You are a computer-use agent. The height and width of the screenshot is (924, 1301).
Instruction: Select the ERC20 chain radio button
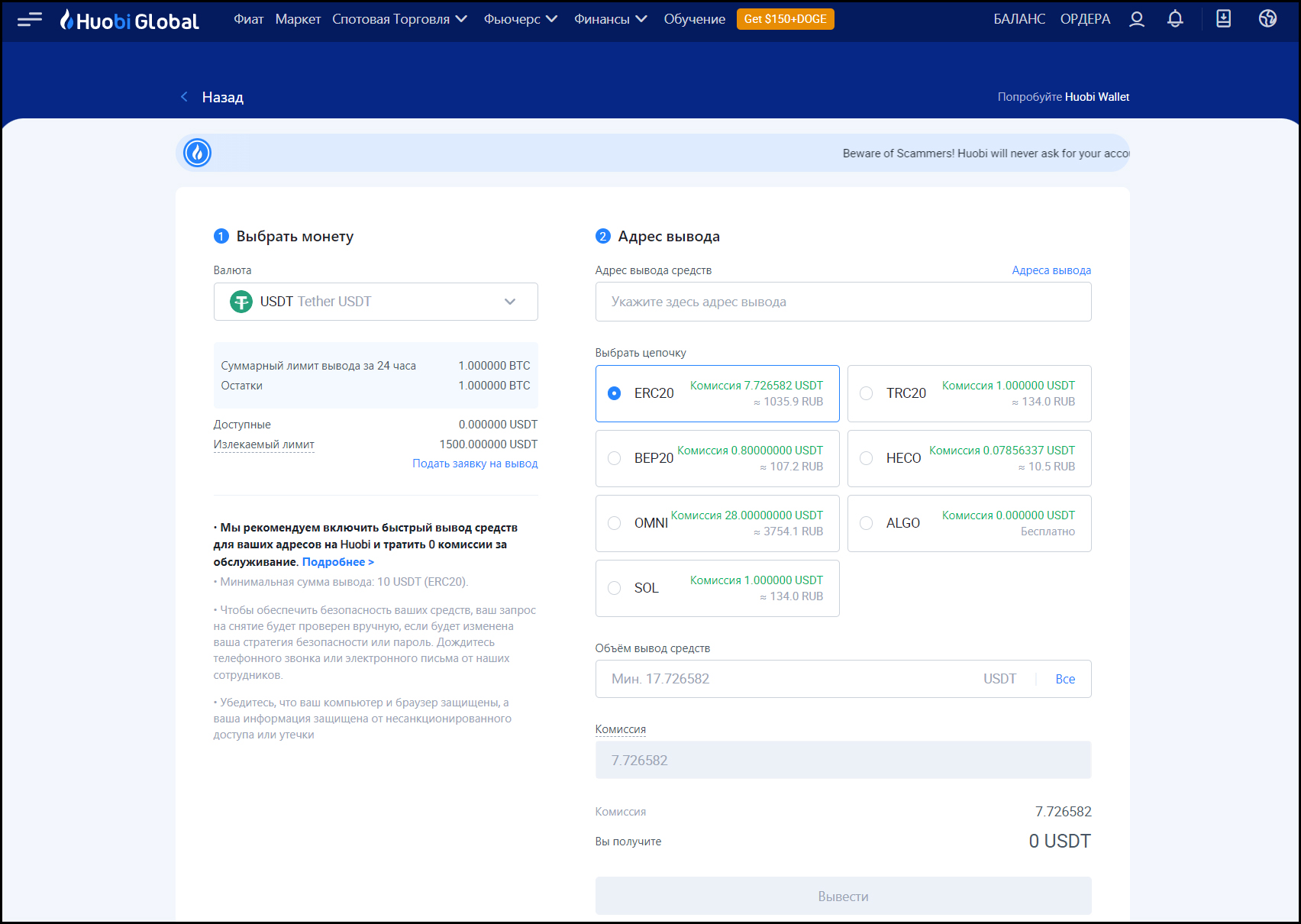tap(614, 393)
